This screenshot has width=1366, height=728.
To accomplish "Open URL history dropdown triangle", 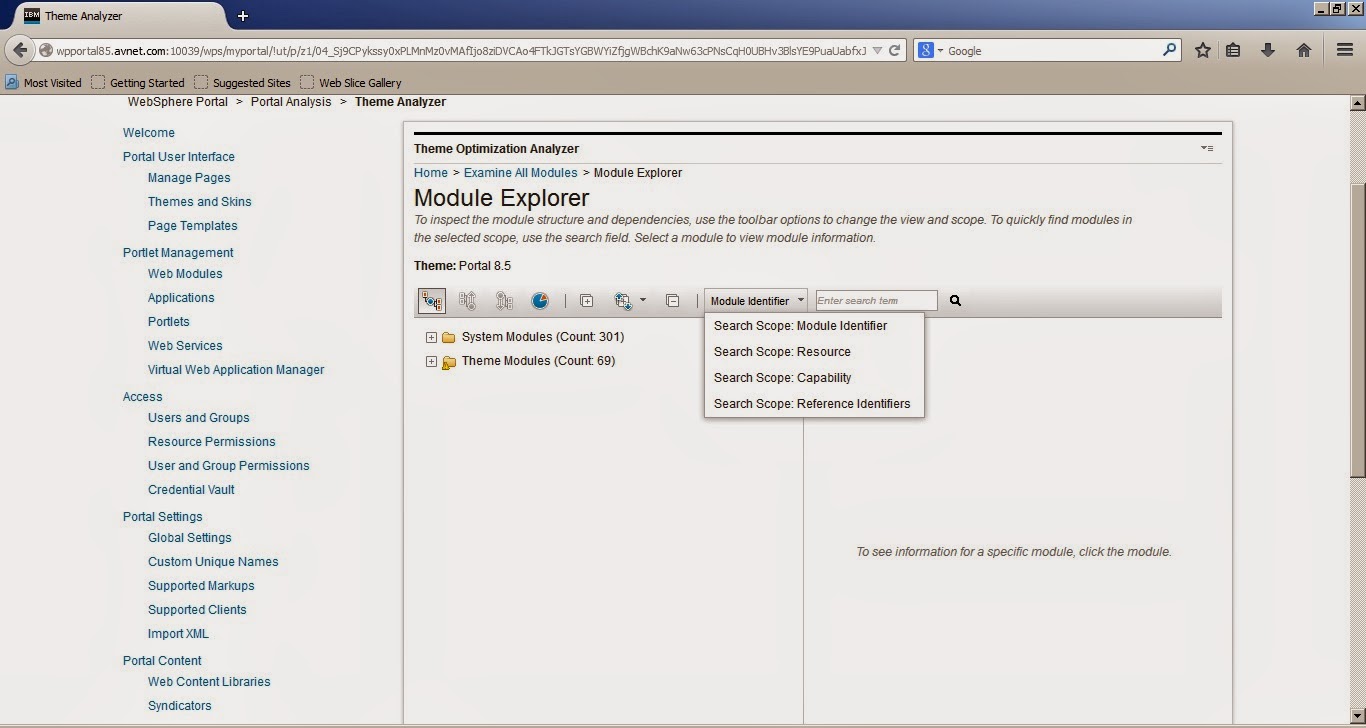I will [x=877, y=50].
